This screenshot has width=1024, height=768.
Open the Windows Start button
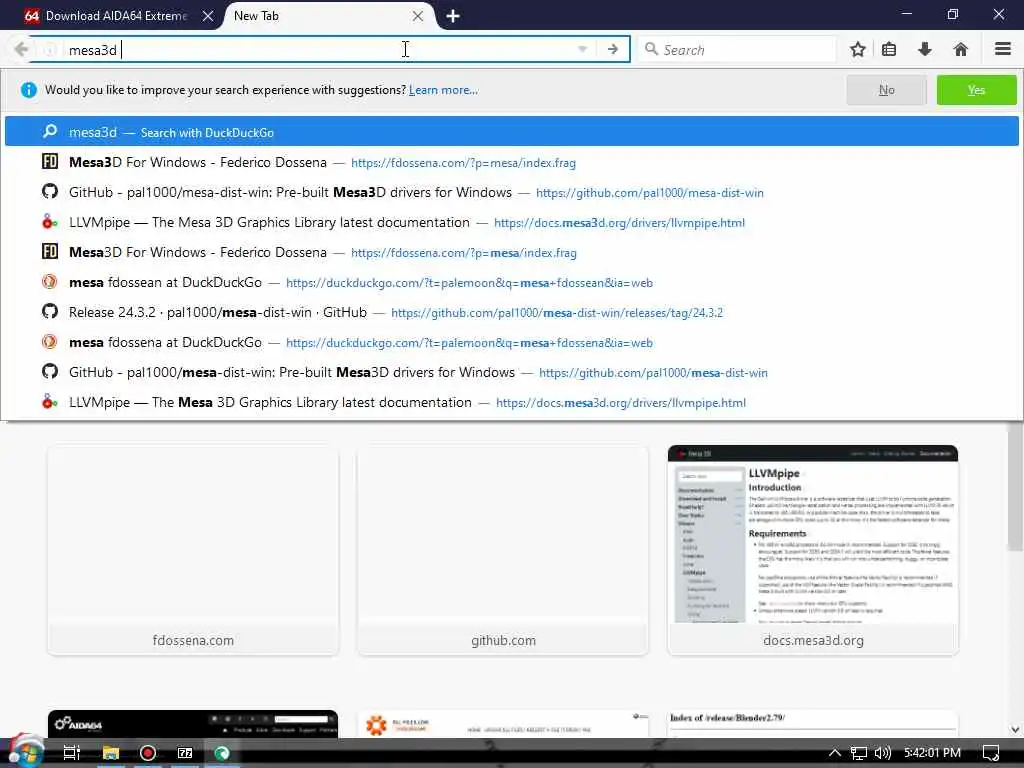(x=25, y=752)
